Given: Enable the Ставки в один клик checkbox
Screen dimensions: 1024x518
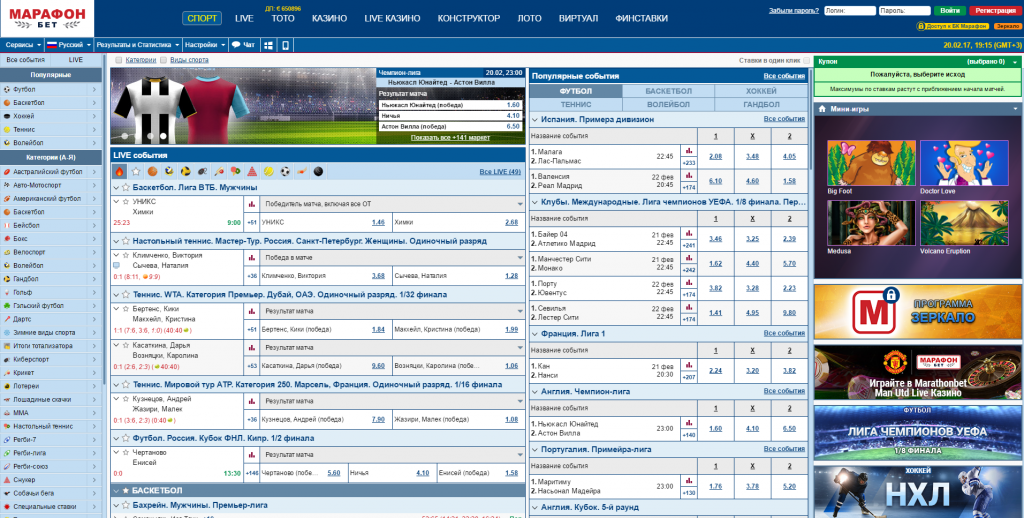Looking at the screenshot, I should click(807, 60).
